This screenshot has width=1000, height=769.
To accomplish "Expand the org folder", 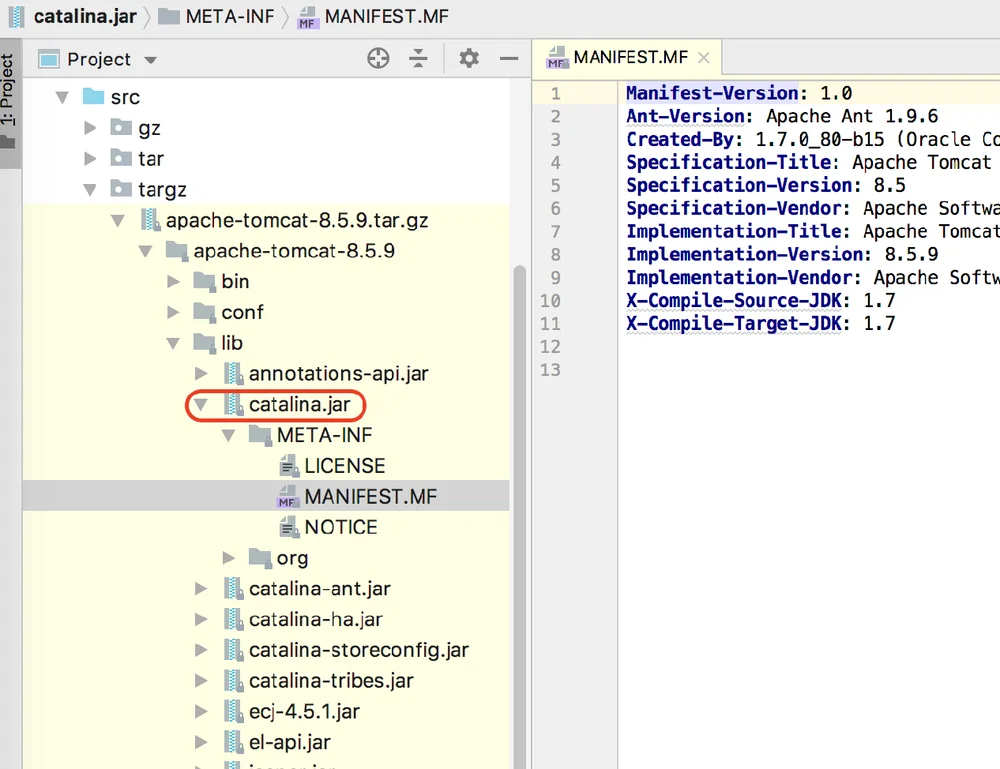I will coord(229,558).
